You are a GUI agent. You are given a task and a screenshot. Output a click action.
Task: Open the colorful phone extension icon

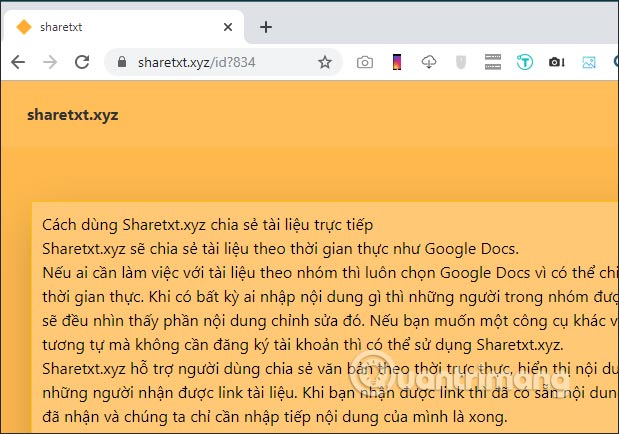397,62
